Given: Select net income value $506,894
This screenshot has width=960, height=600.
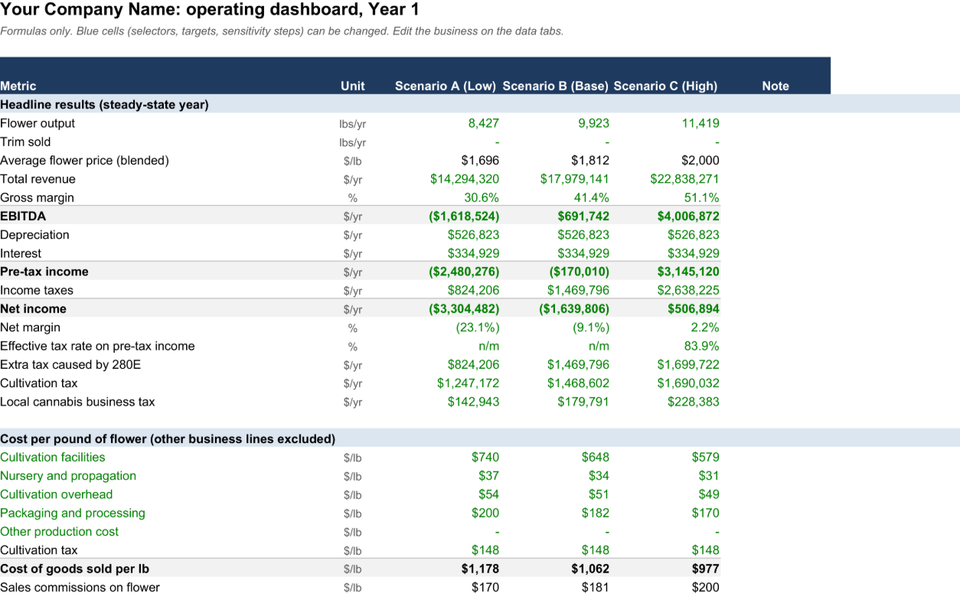Looking at the screenshot, I should (x=694, y=309).
